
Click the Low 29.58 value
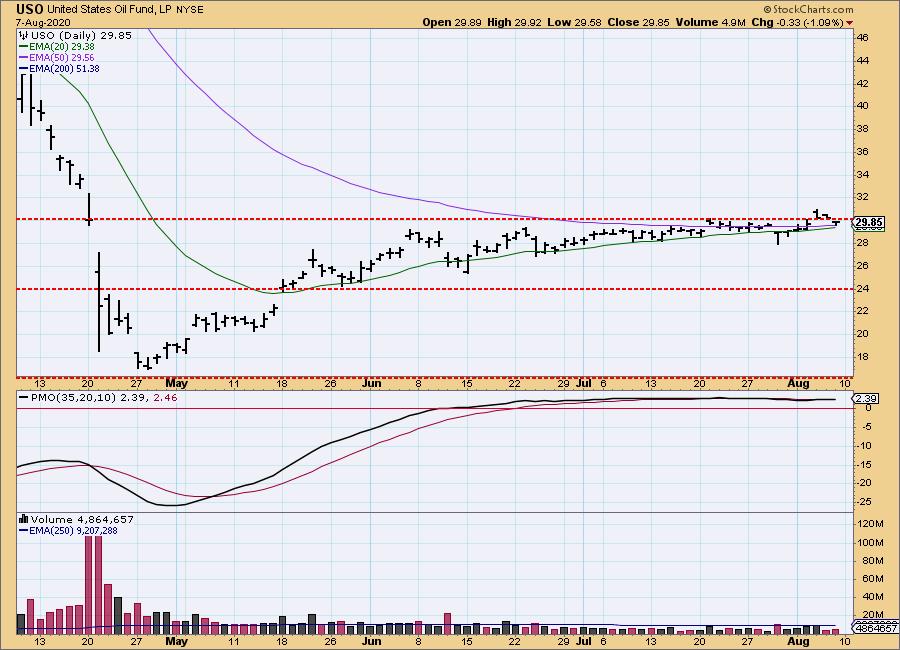(575, 22)
